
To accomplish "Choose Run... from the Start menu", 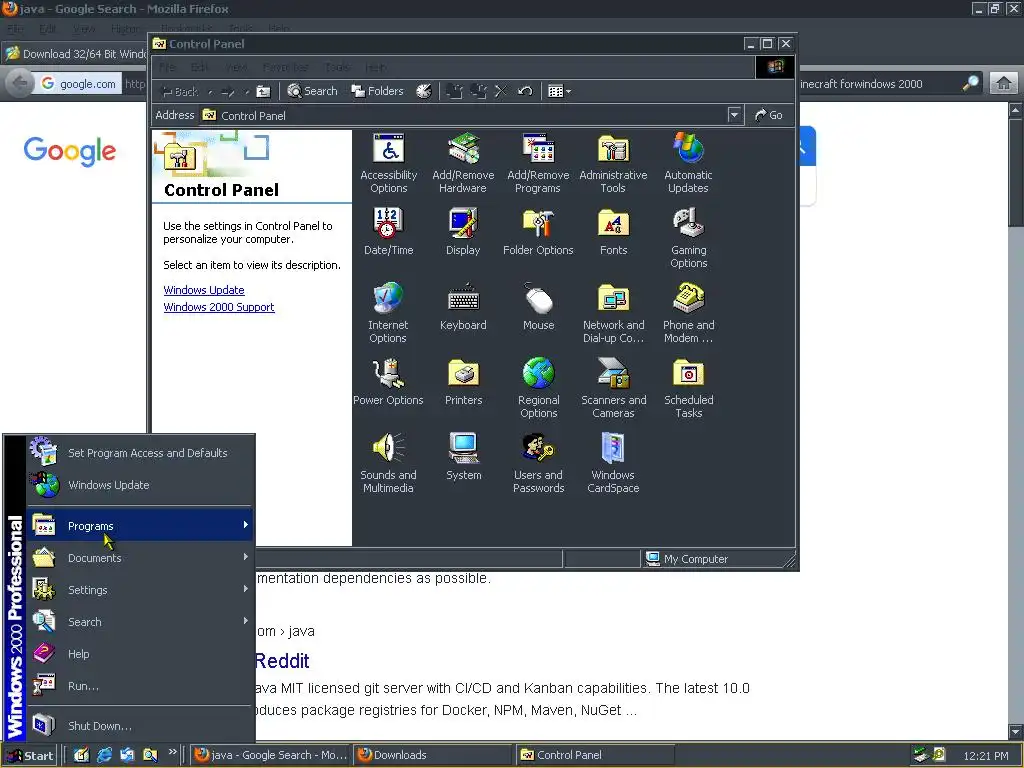I will click(x=140, y=686).
